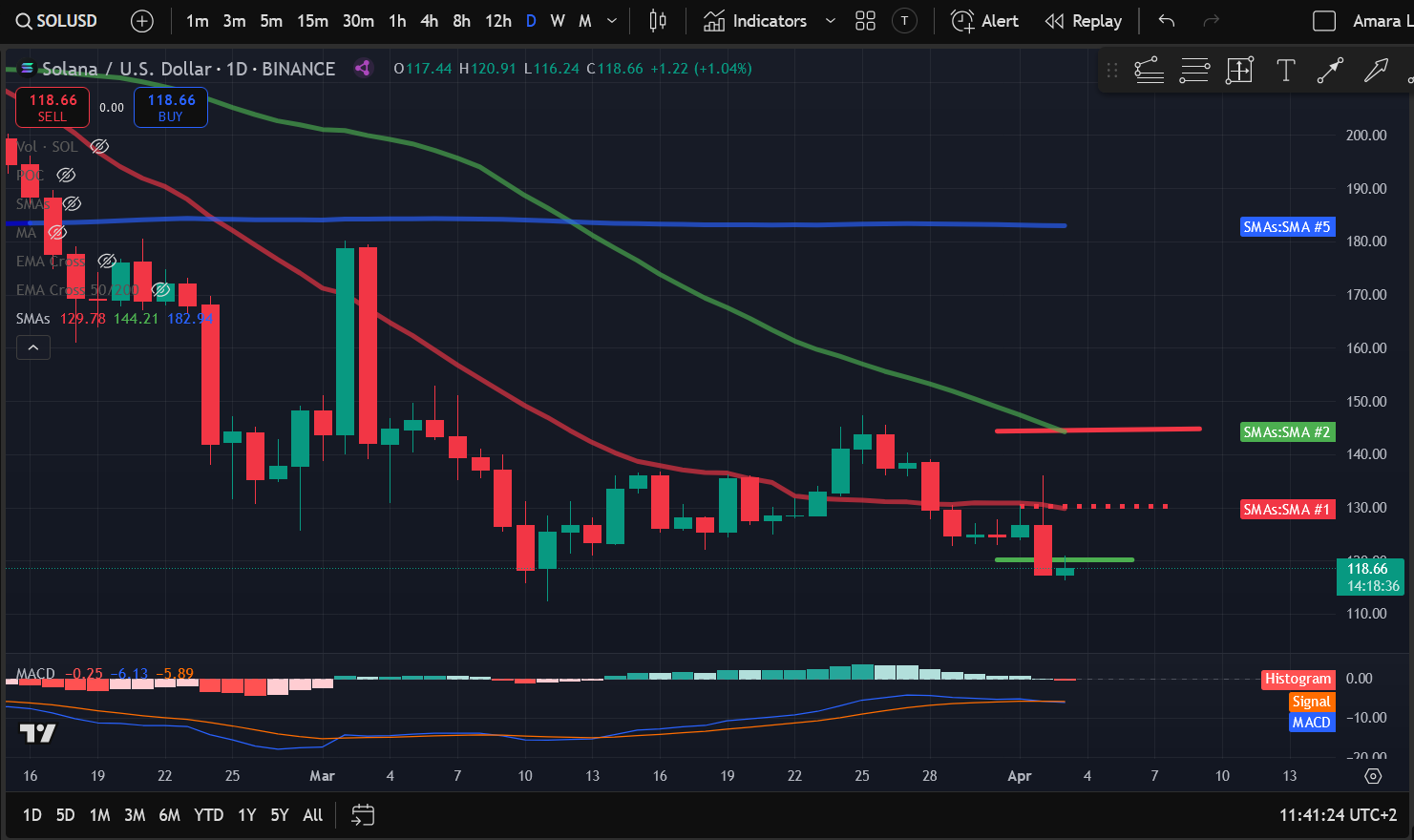Redo the chart action
This screenshot has width=1414, height=840.
pos(1212,21)
